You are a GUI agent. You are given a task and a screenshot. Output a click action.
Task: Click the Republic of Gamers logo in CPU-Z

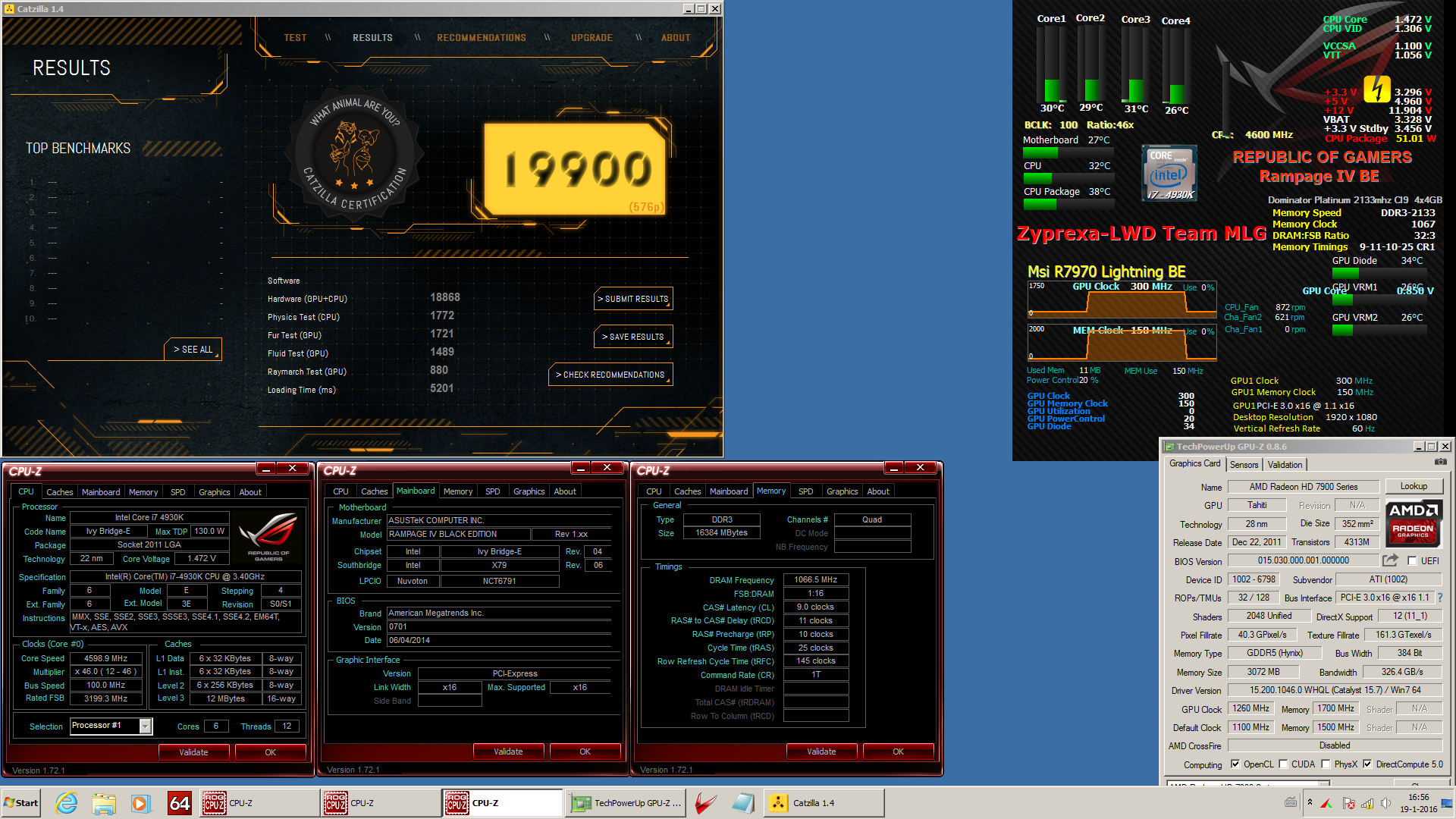[x=268, y=537]
